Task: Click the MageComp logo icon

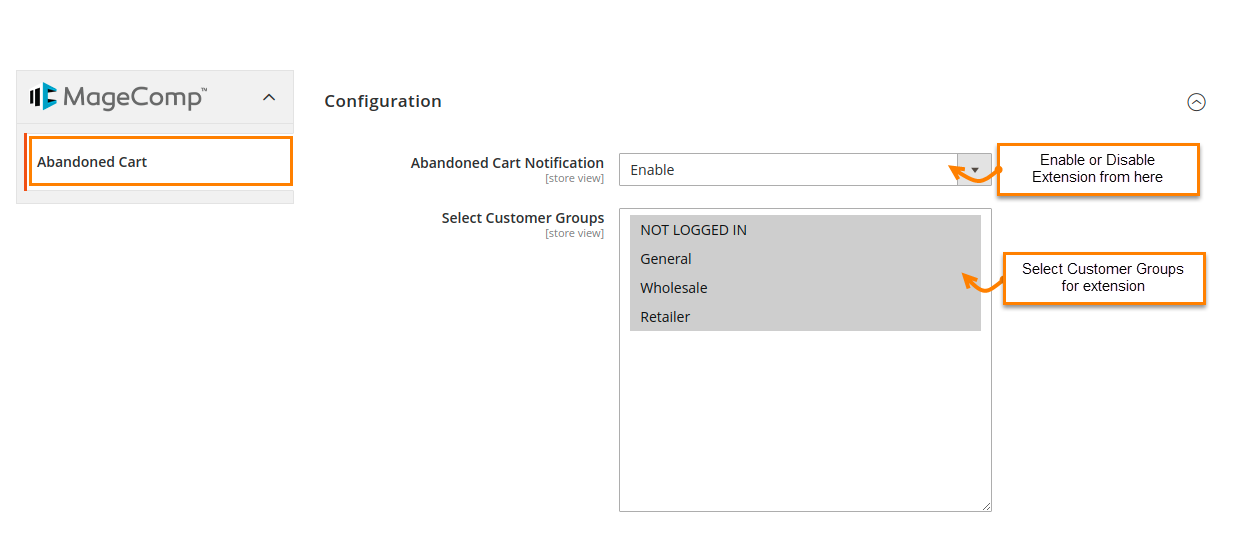Action: pyautogui.click(x=44, y=97)
